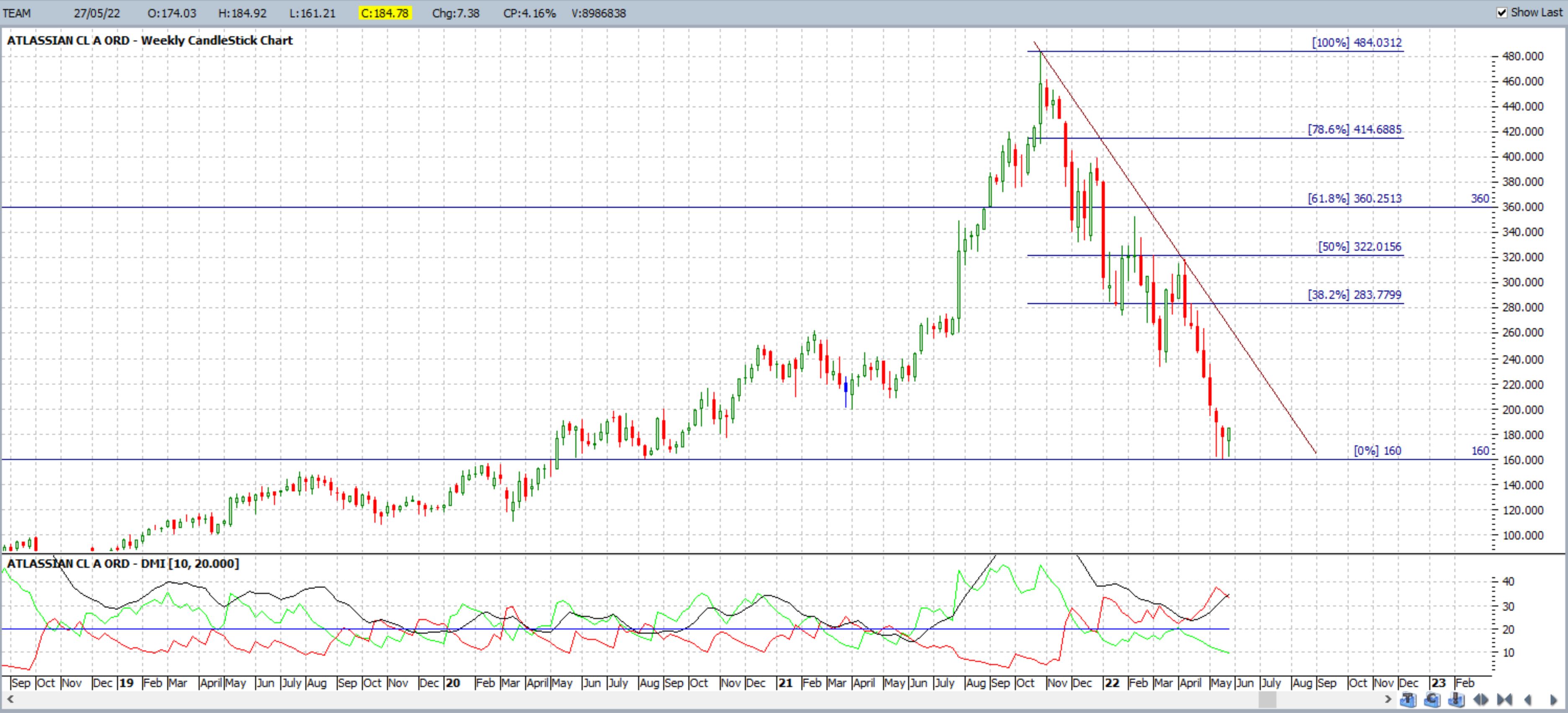Click the 200.000 price axis label

(x=1523, y=409)
